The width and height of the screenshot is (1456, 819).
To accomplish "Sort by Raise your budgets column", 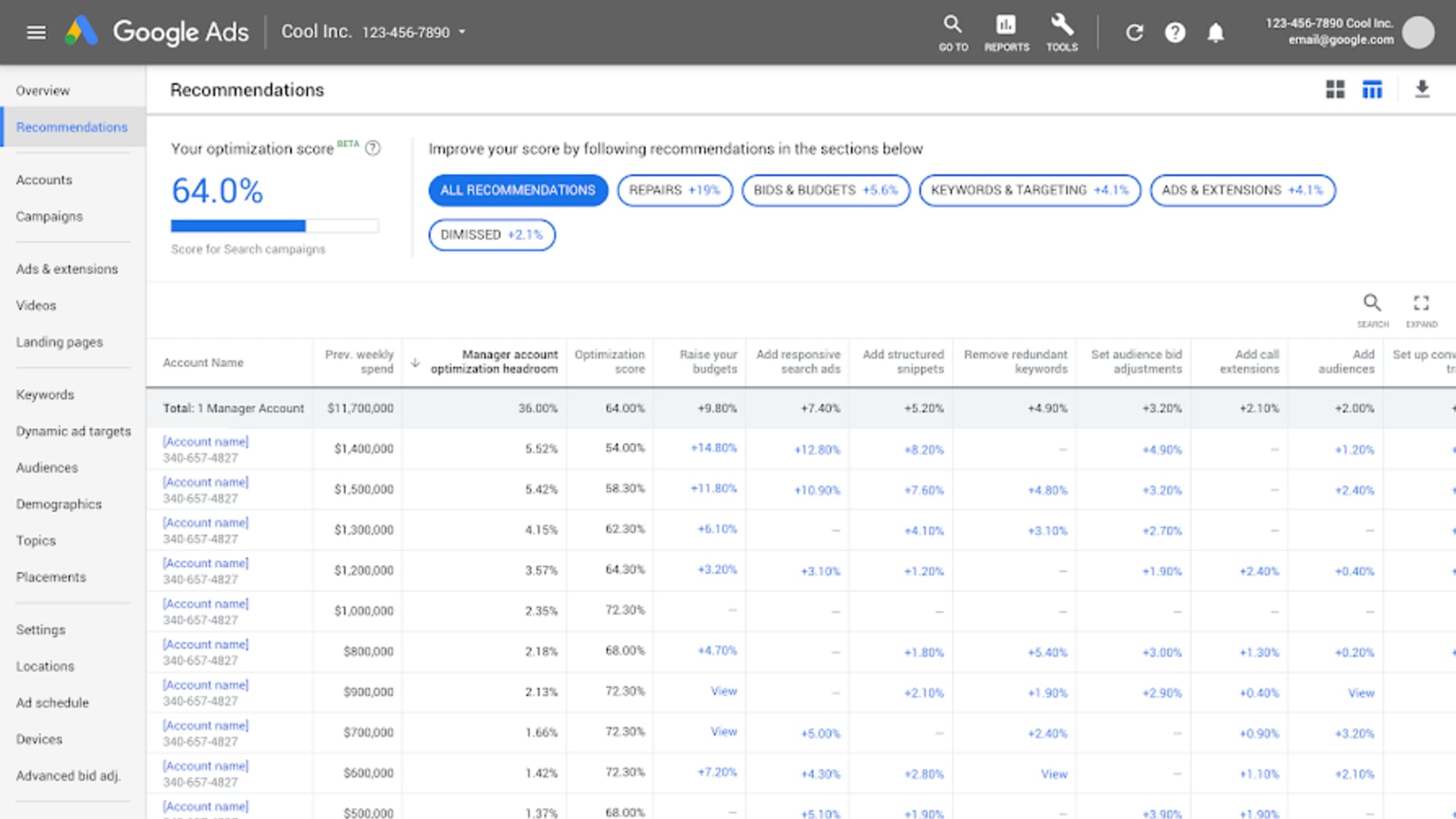I will point(708,362).
